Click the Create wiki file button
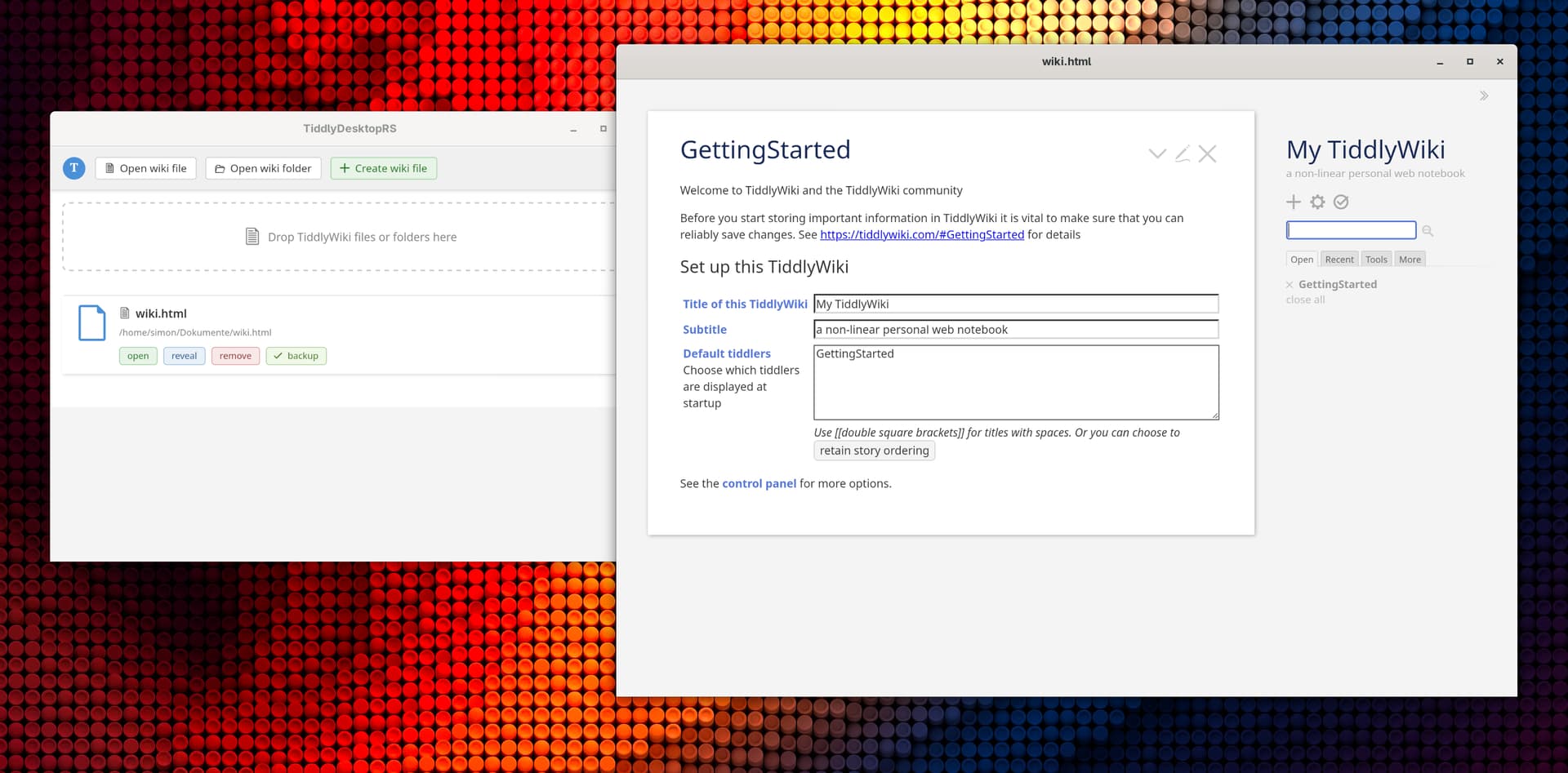This screenshot has height=773, width=1568. tap(383, 168)
